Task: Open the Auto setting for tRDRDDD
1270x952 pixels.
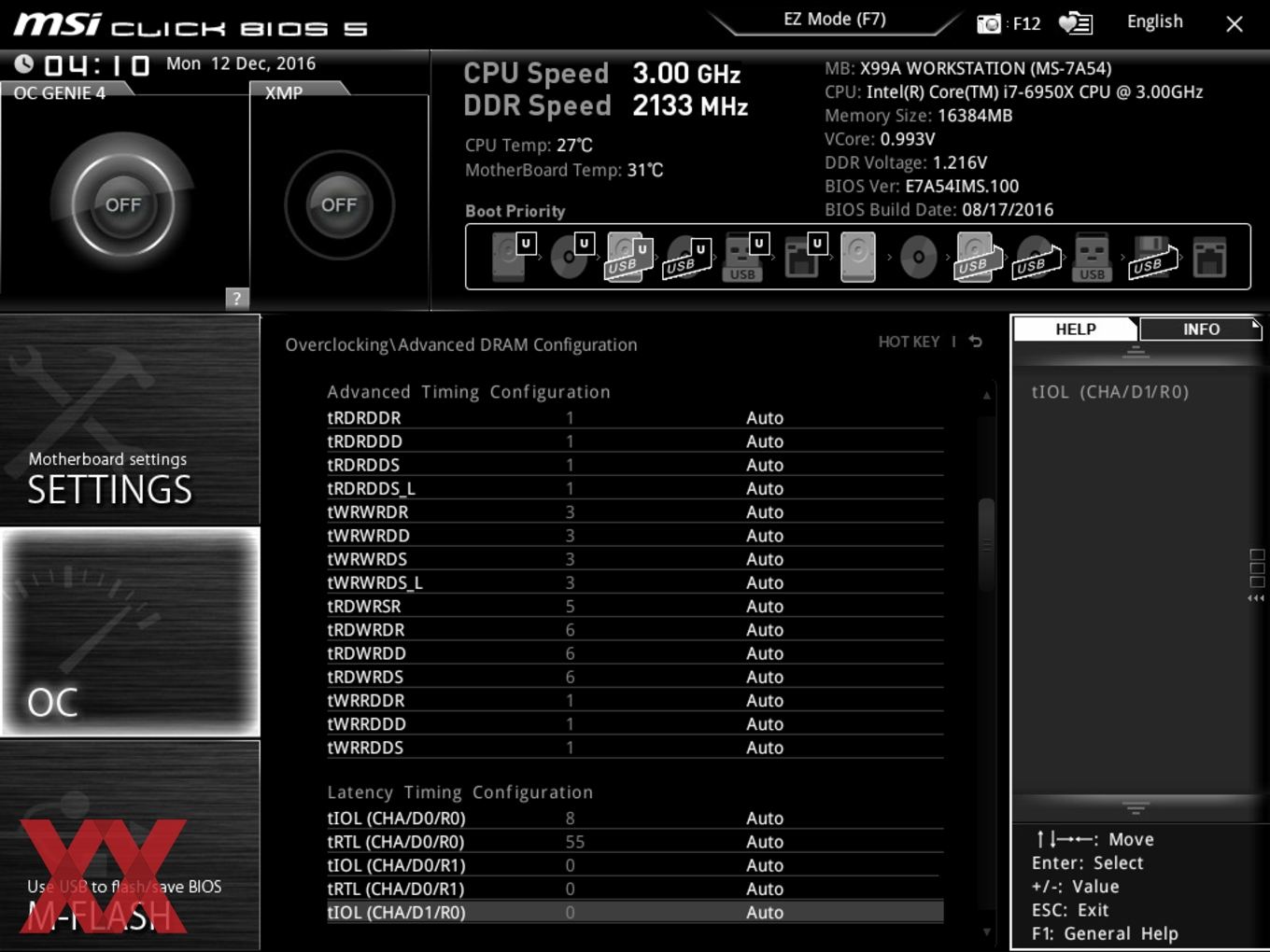Action: 765,441
